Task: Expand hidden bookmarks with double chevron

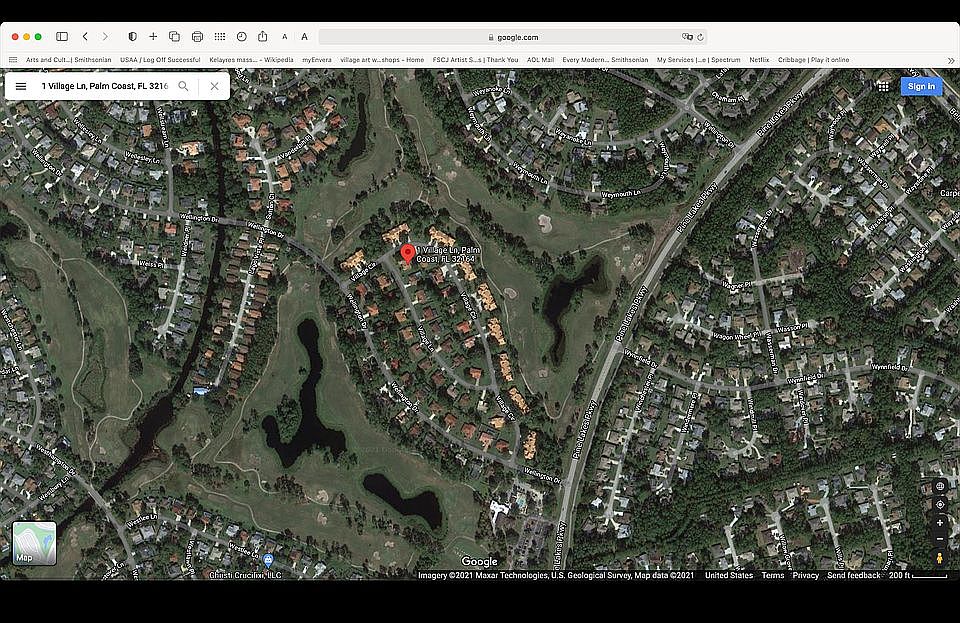Action: [951, 60]
